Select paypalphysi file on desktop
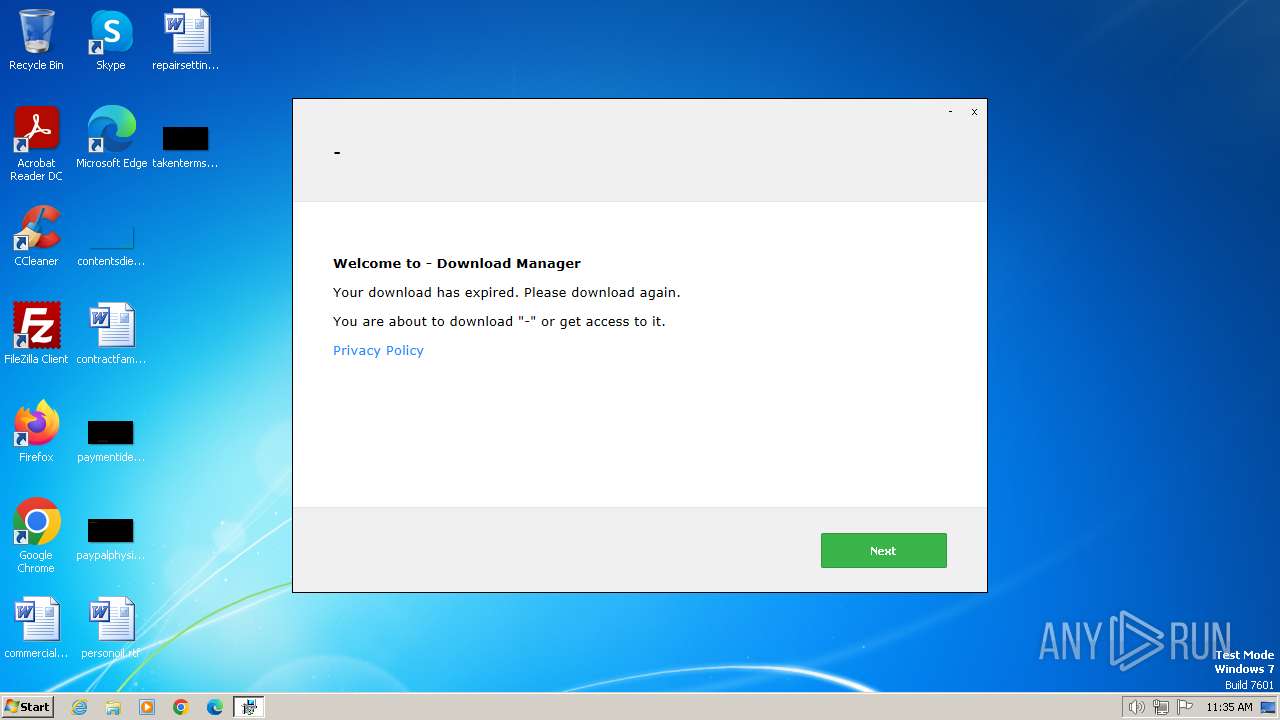Screen dimensions: 1280x720 (x=111, y=538)
